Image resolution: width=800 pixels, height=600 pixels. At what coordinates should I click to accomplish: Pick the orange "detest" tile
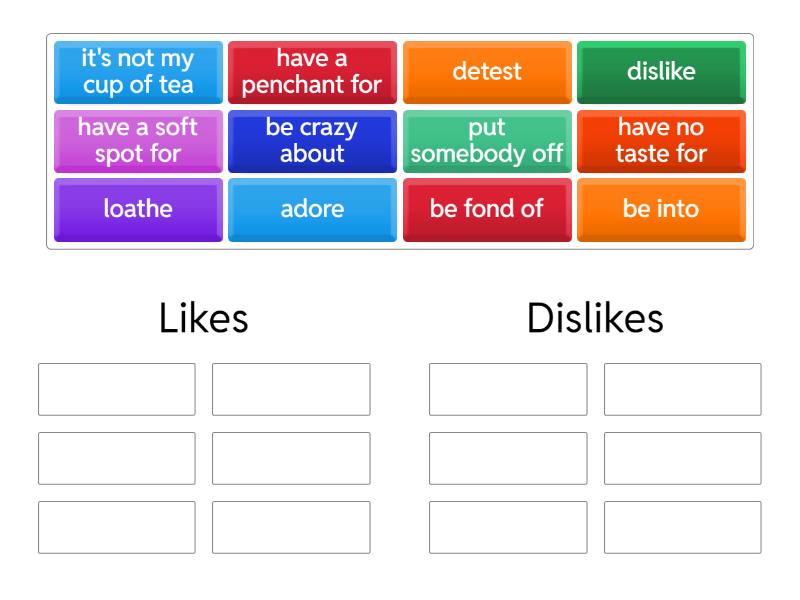click(x=487, y=72)
